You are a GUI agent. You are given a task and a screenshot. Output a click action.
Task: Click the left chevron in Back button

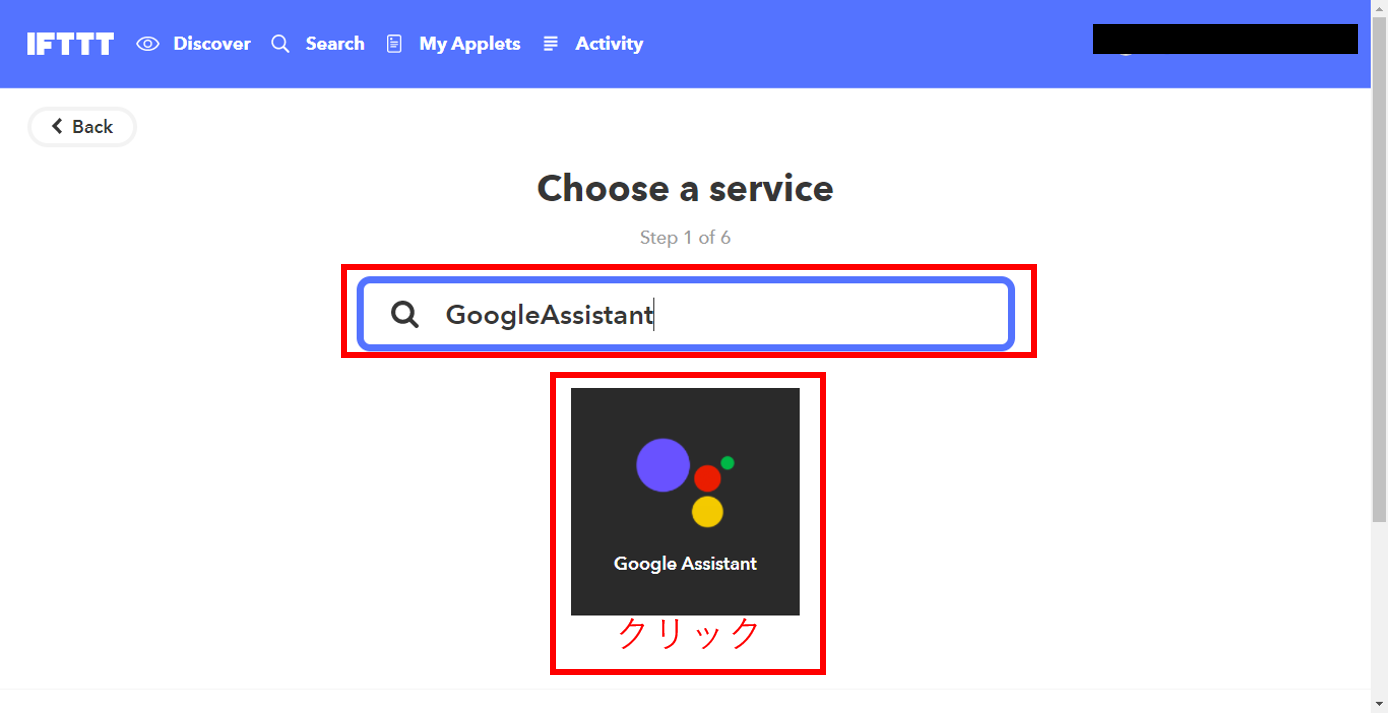(x=57, y=126)
